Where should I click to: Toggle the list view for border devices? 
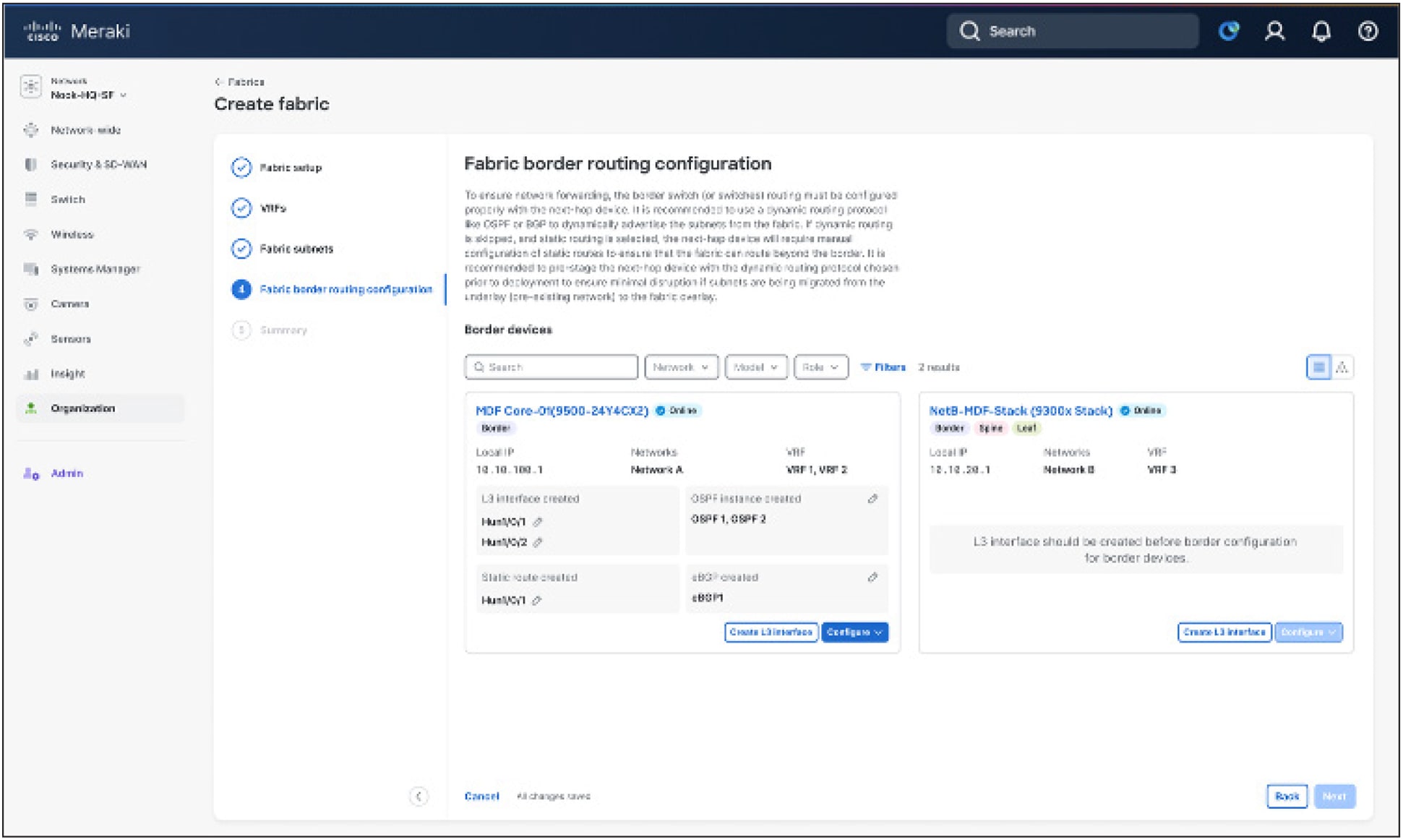click(1321, 367)
